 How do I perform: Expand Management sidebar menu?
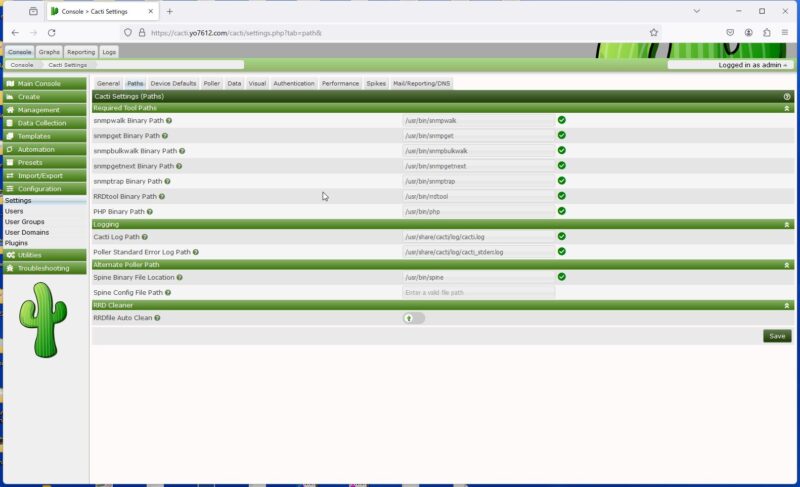pyautogui.click(x=45, y=110)
